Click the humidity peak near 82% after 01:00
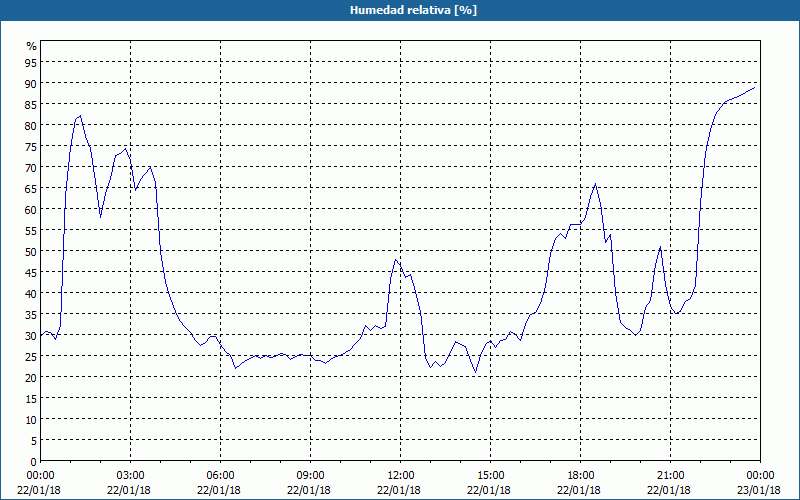This screenshot has height=500, width=800. point(80,116)
